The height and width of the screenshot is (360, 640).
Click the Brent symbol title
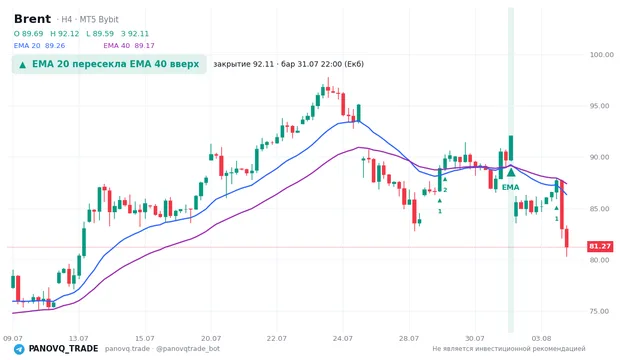pos(32,19)
